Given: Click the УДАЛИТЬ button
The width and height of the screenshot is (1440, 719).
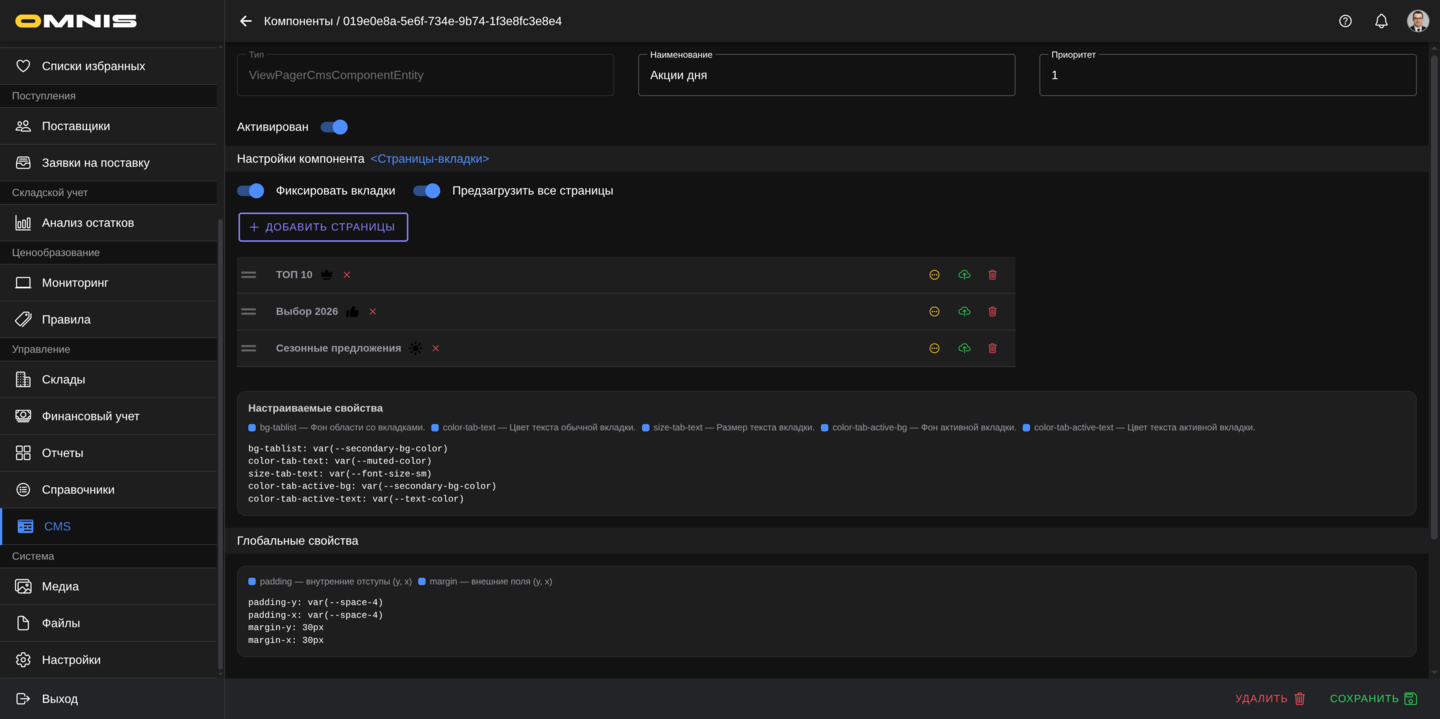Looking at the screenshot, I should tap(1271, 699).
